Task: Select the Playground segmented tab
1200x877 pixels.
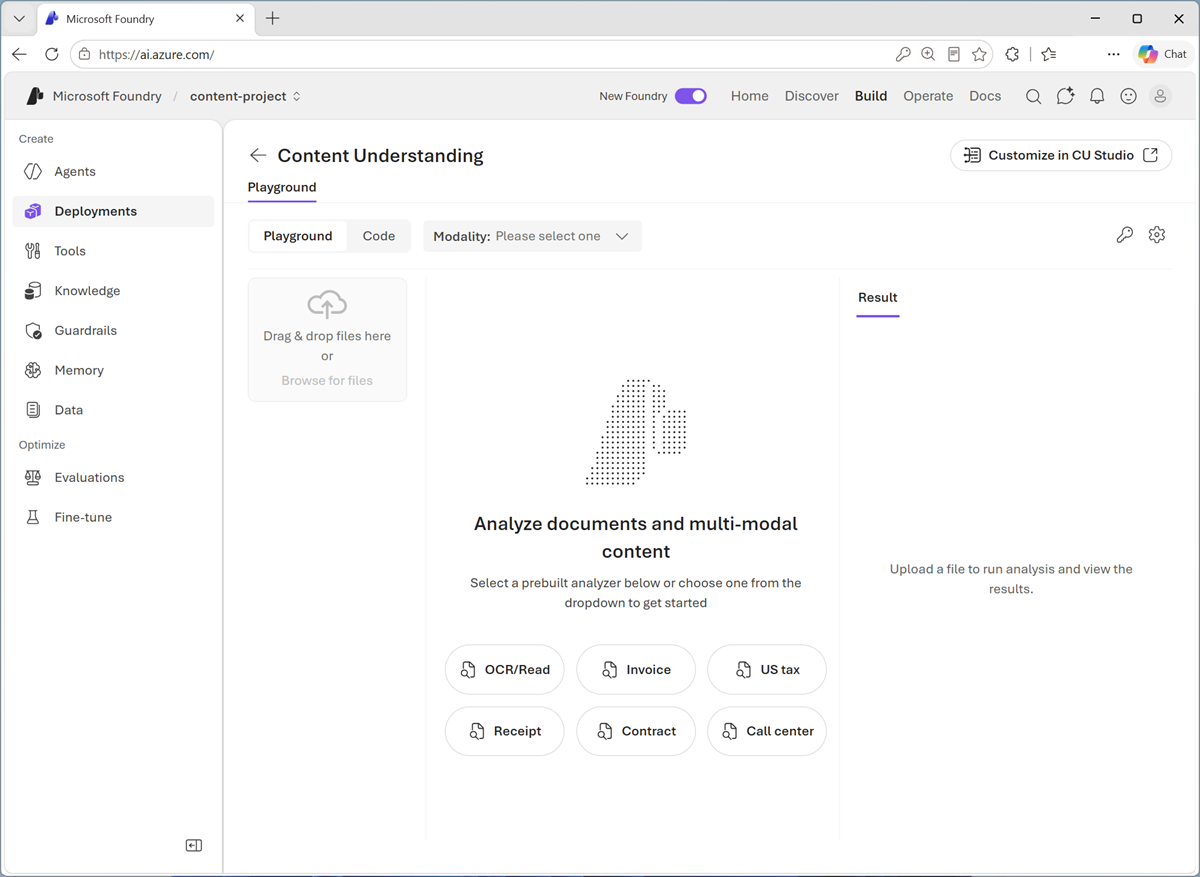Action: tap(298, 236)
